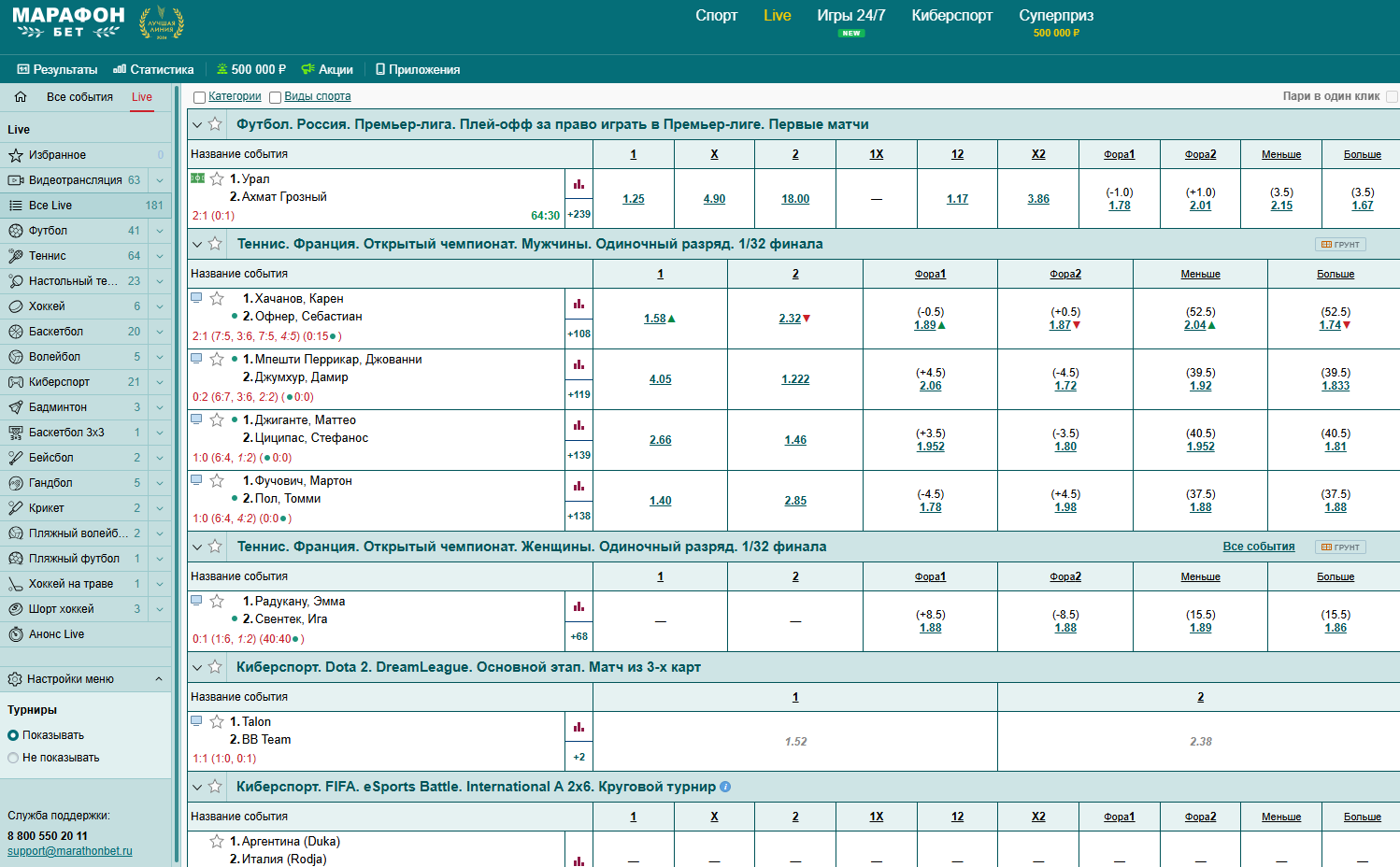Star the Радукану vs Свентек match
This screenshot has width=1400, height=867.
click(217, 601)
